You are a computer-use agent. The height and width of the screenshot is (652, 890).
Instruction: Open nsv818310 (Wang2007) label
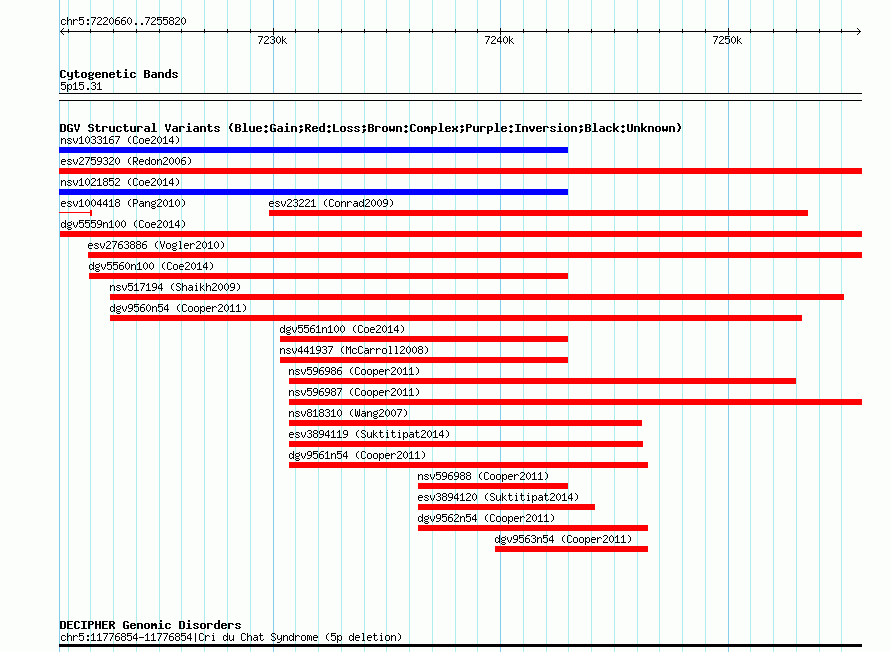click(x=348, y=413)
